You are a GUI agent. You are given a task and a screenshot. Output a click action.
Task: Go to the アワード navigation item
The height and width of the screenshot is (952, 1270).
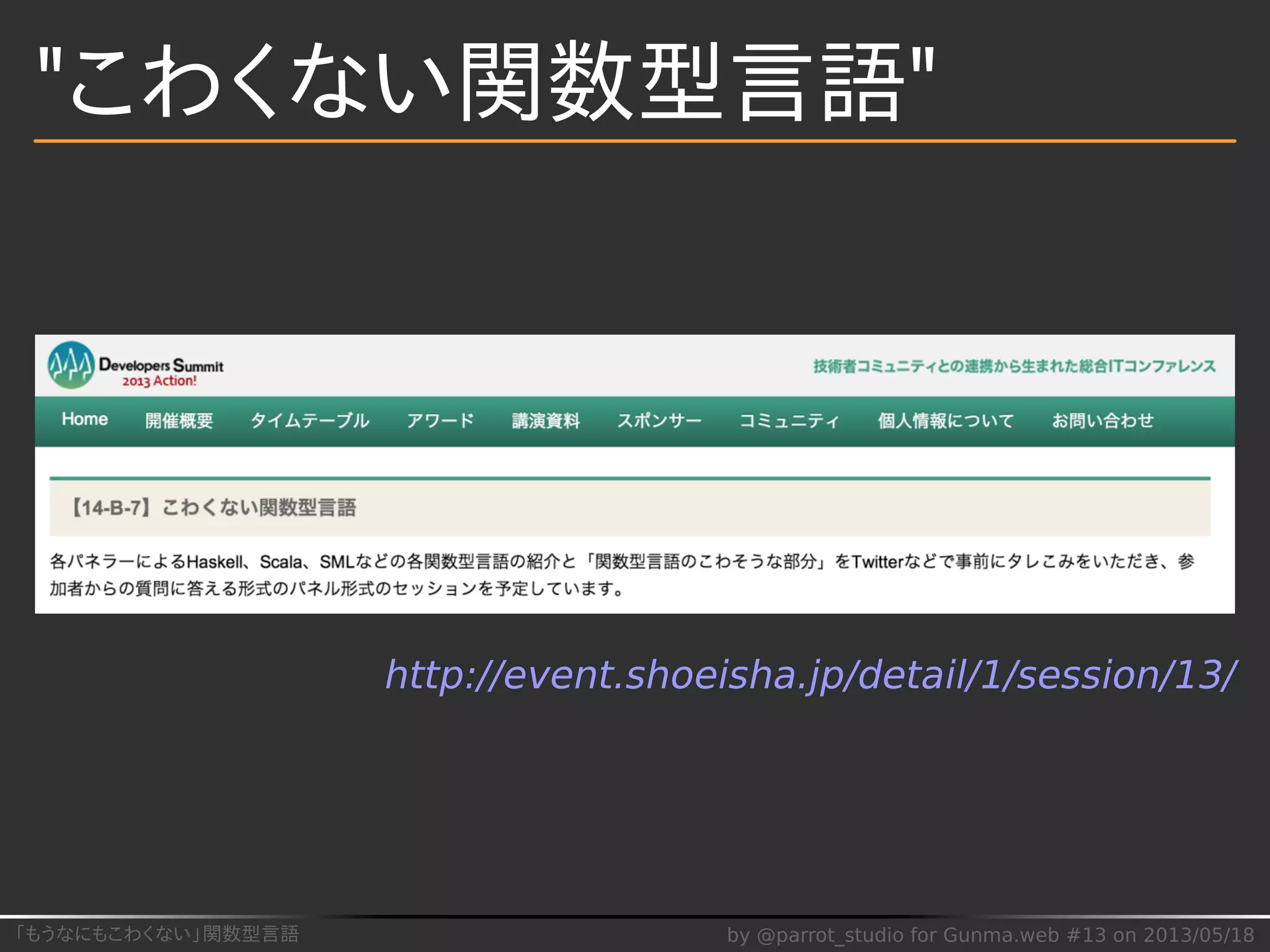(x=440, y=421)
